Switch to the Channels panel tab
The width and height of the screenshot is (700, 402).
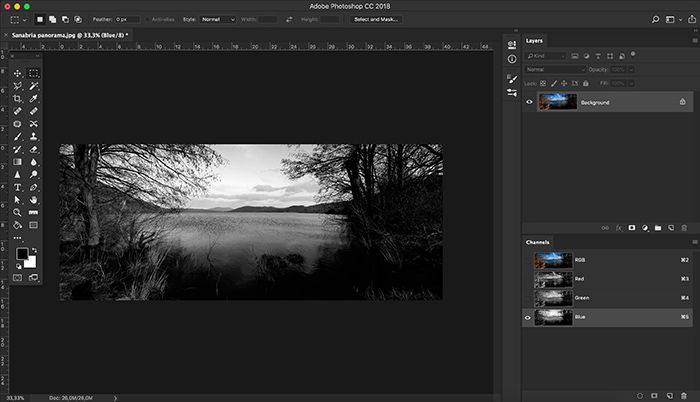538,242
